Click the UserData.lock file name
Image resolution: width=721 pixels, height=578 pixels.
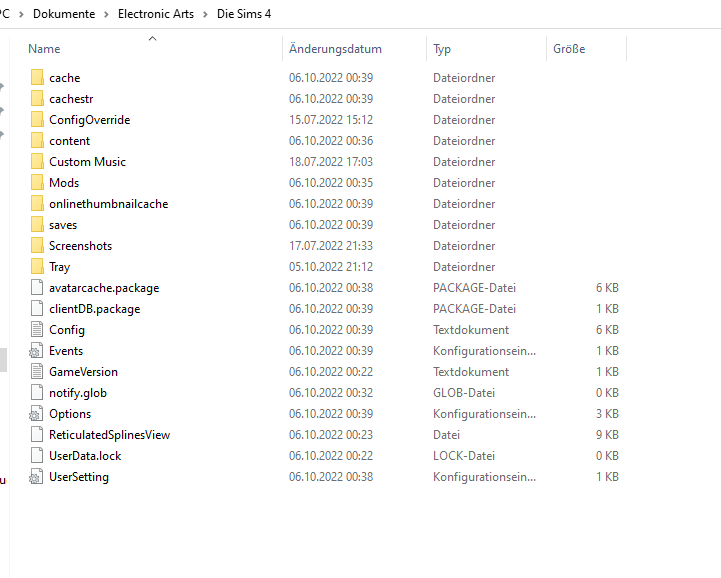[85, 456]
